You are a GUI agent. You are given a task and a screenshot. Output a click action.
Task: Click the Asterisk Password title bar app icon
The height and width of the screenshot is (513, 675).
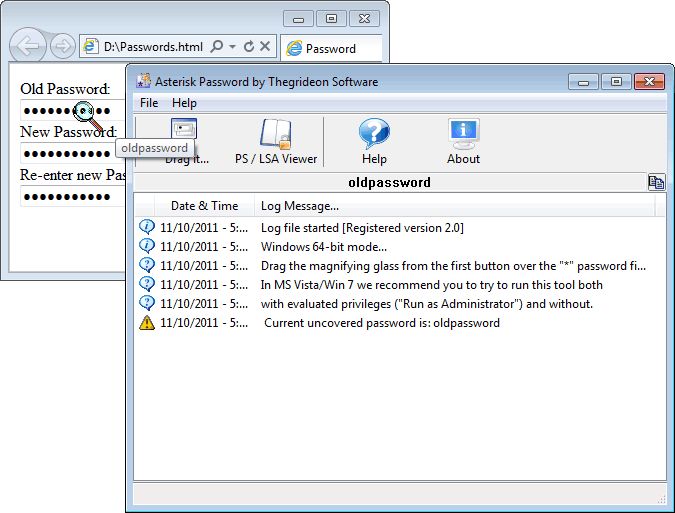point(143,81)
